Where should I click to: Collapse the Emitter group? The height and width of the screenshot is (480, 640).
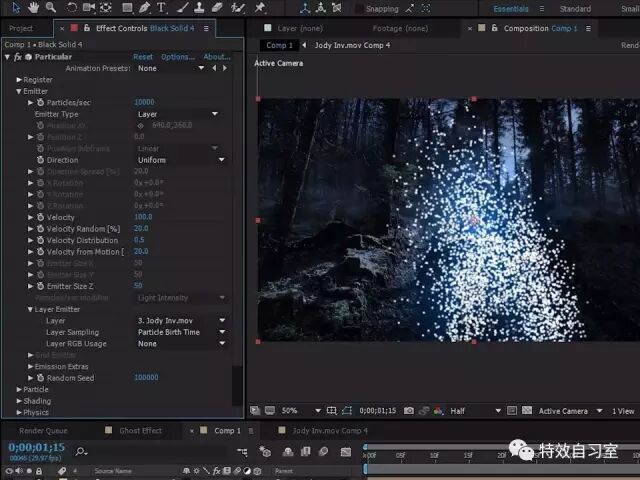[19, 91]
